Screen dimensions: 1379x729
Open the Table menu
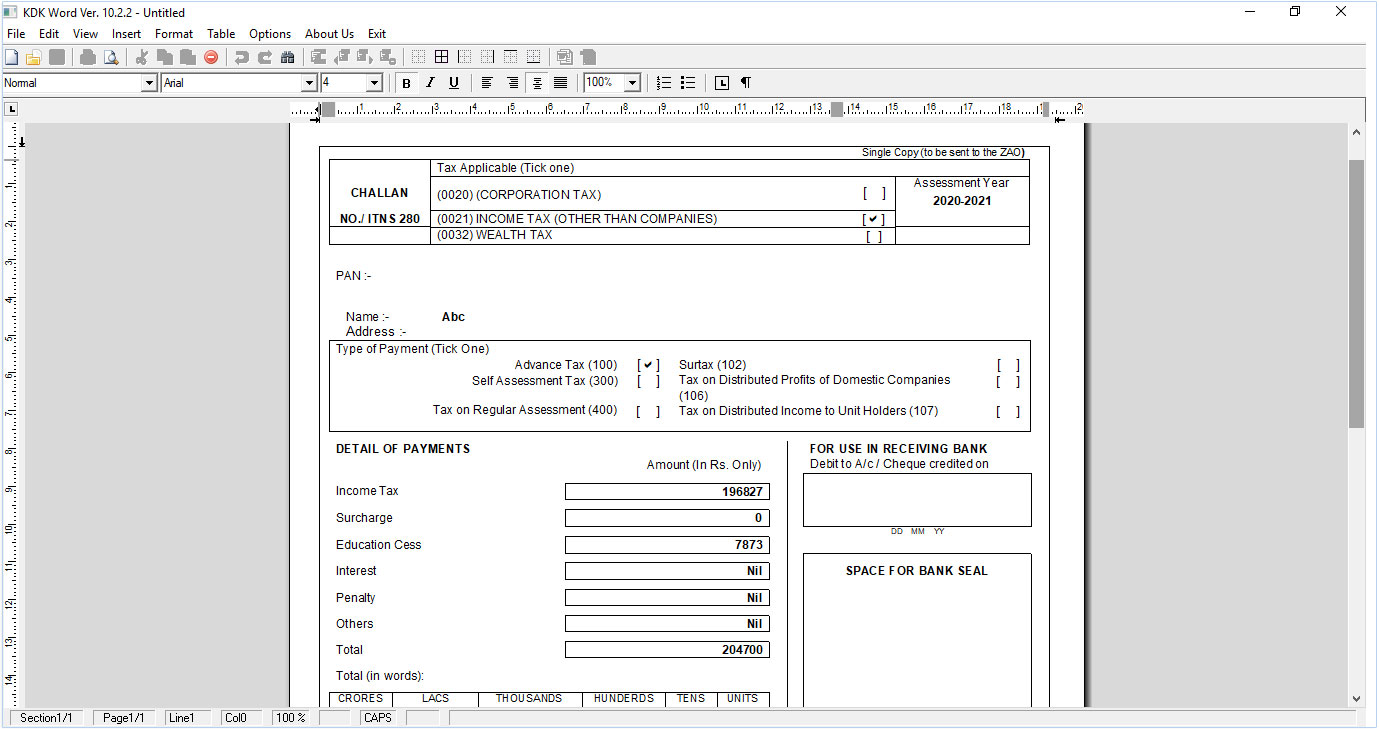pyautogui.click(x=221, y=33)
